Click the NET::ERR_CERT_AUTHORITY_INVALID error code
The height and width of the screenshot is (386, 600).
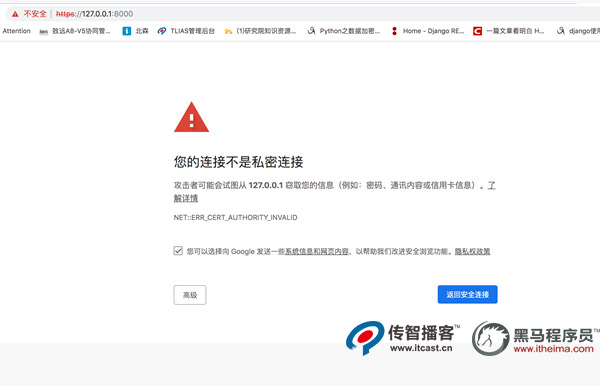point(235,217)
